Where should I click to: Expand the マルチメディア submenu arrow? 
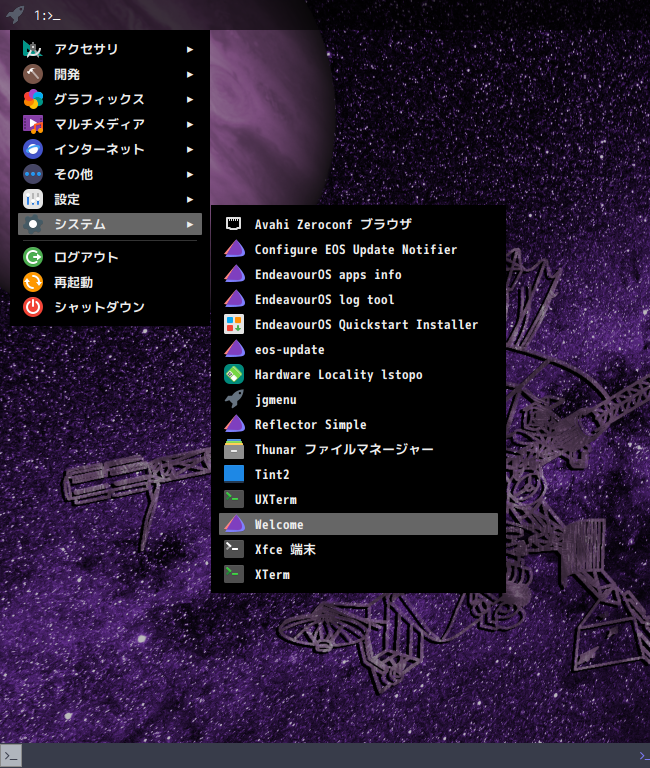(190, 124)
